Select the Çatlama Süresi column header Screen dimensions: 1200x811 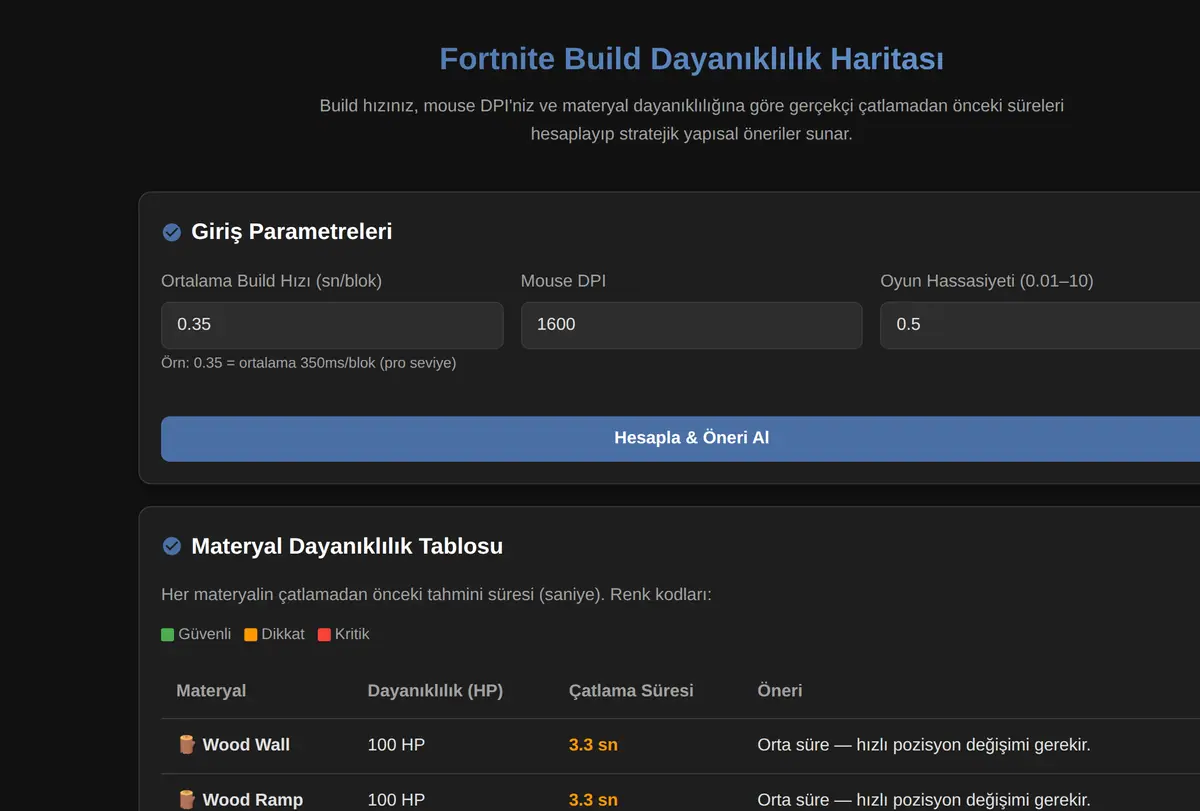[x=631, y=690]
